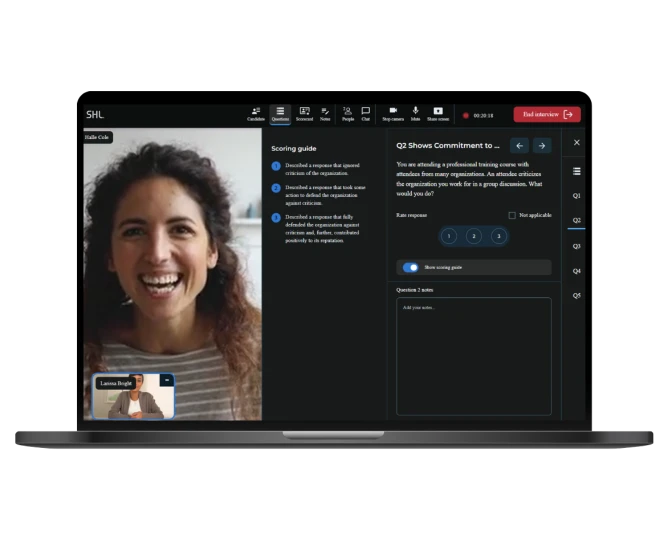Click the Q2 Shows Commitment title
Image resolution: width=668 pixels, height=540 pixels.
[448, 146]
